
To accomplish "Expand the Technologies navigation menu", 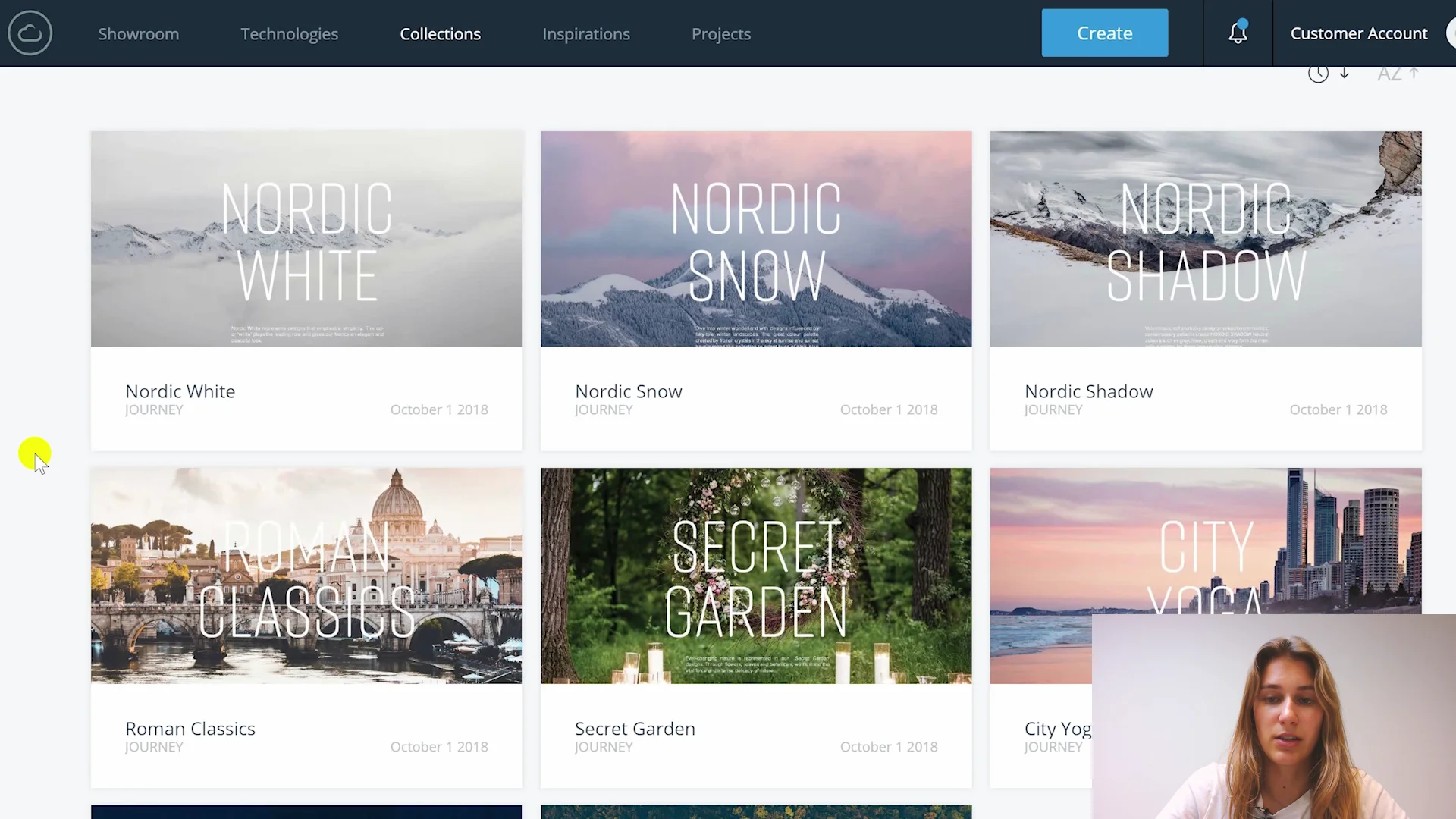I will point(290,33).
